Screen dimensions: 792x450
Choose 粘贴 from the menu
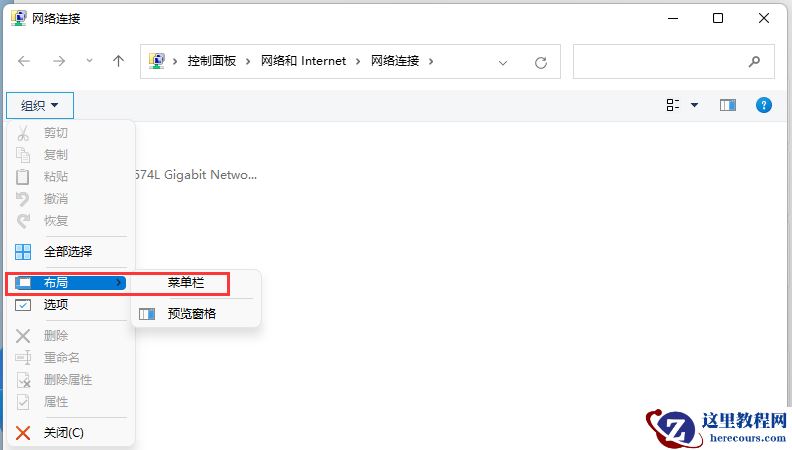71,177
